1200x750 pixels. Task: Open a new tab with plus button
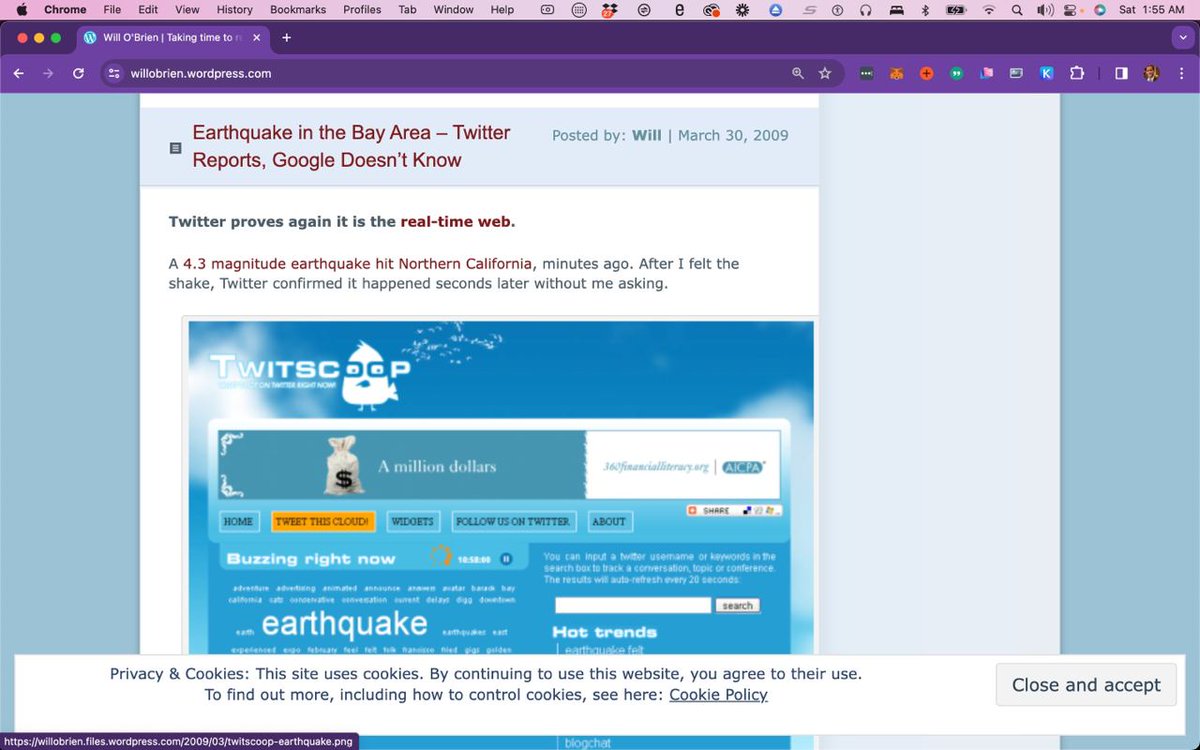tap(287, 38)
